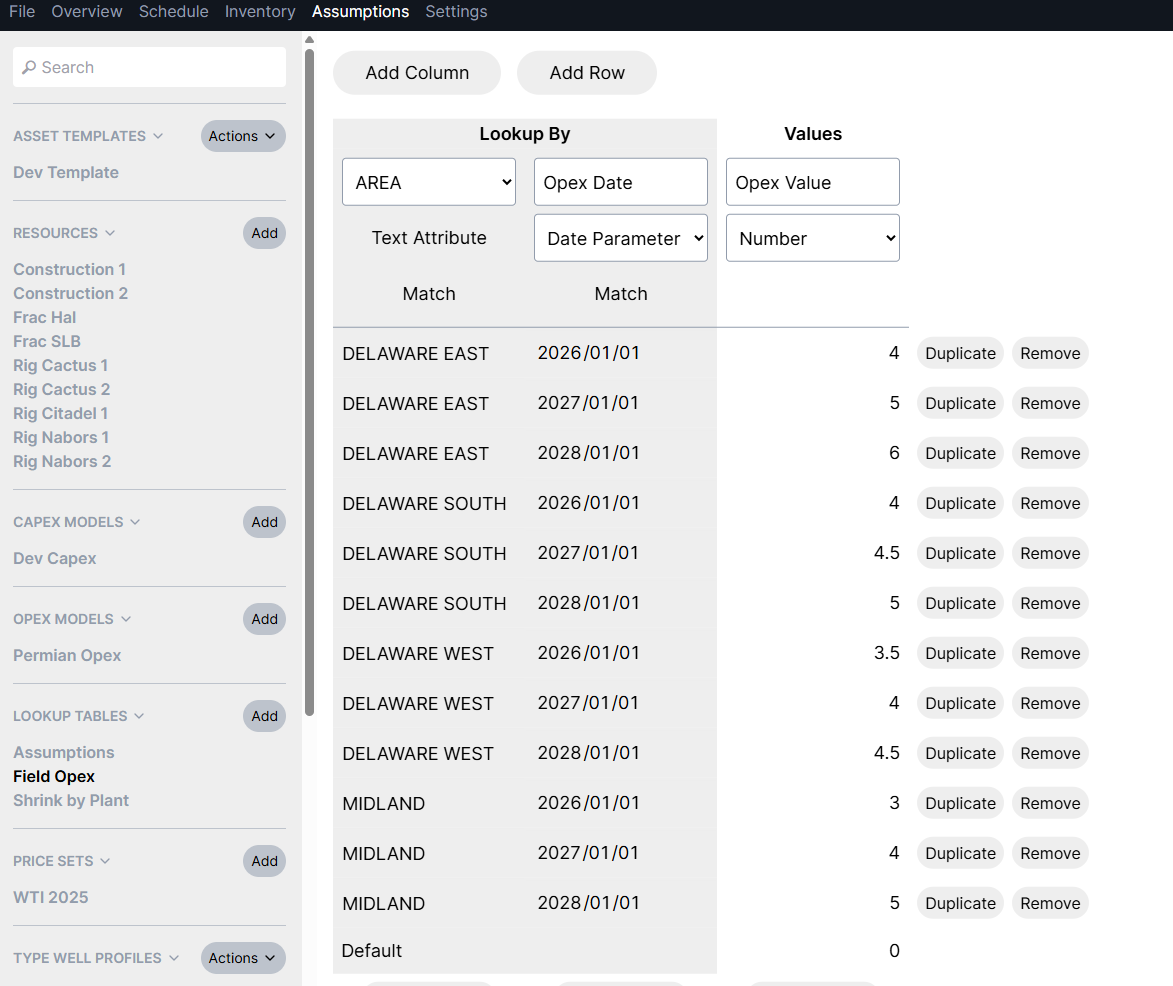Click the search magnifier icon in sidebar
Screen dimensions: 1173x986
click(x=28, y=67)
